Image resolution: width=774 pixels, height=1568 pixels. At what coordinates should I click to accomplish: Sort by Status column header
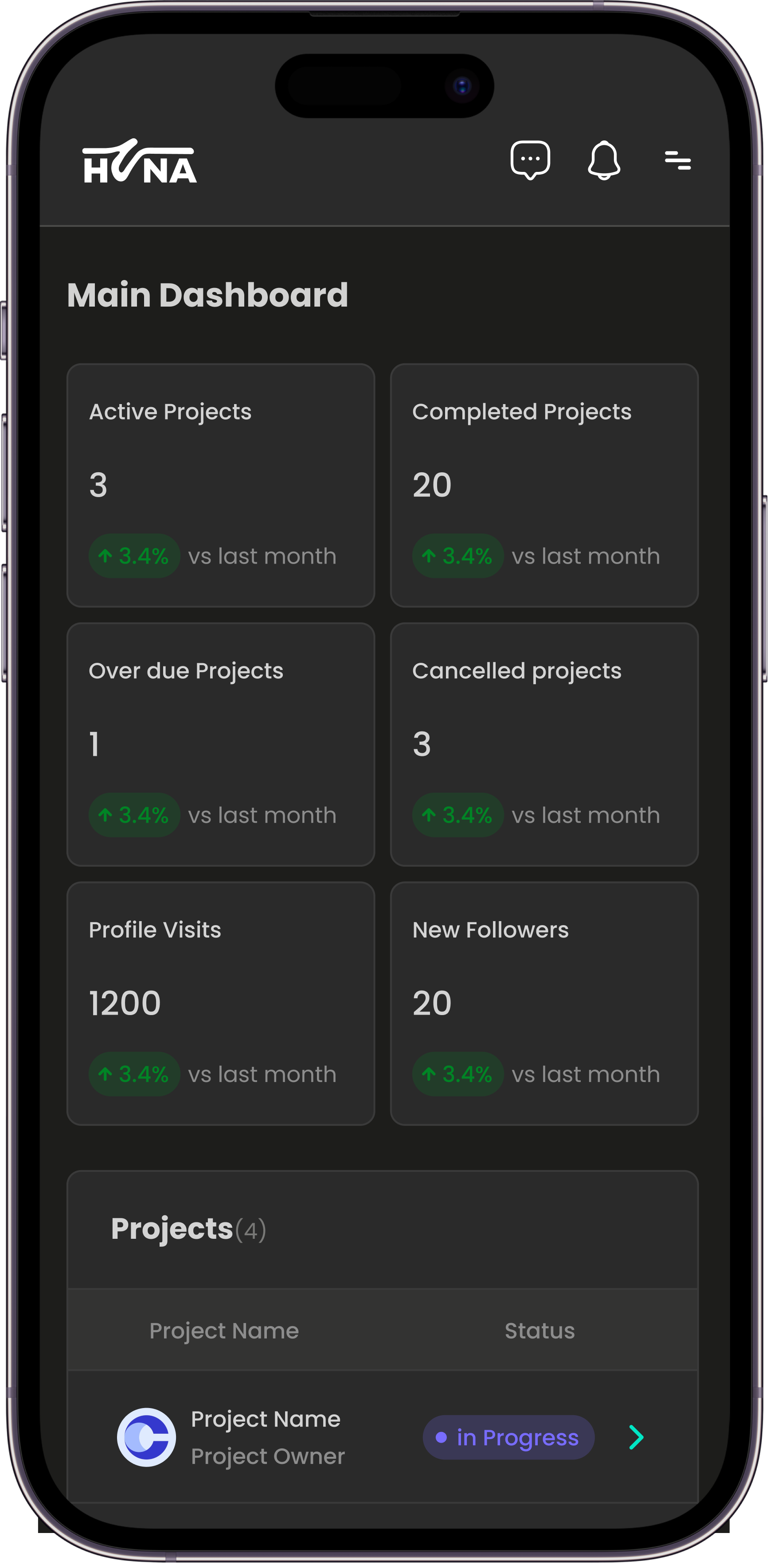[x=539, y=1331]
